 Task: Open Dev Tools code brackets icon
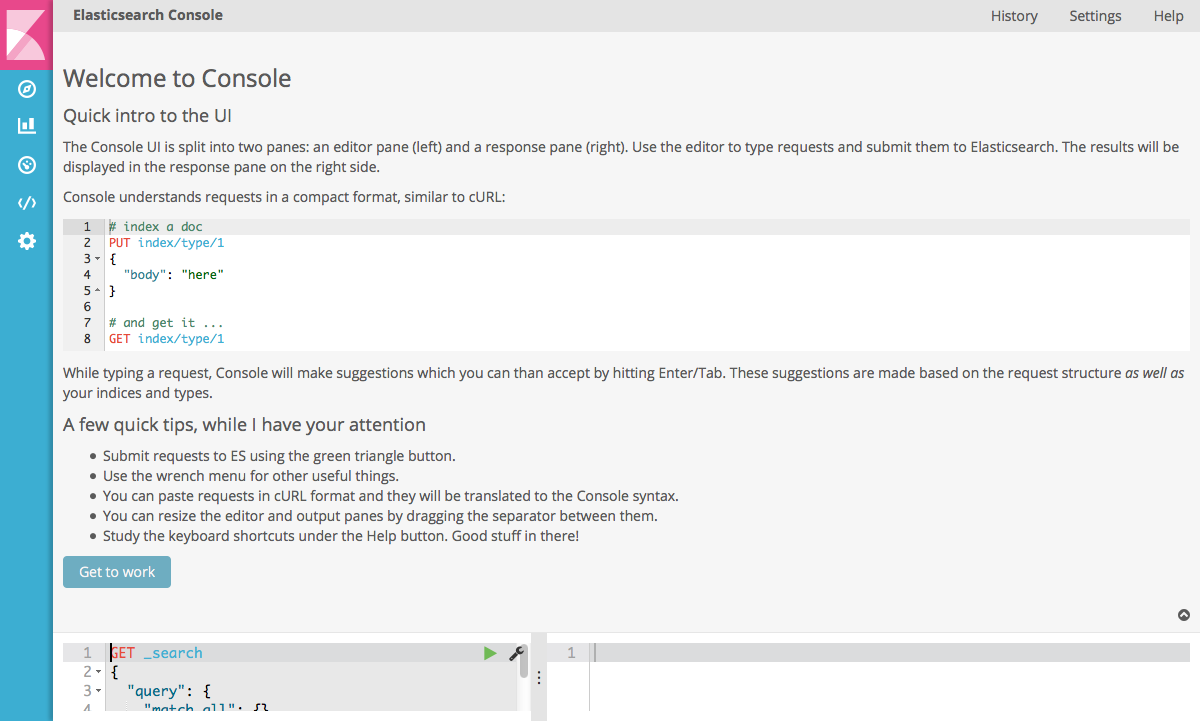(27, 203)
